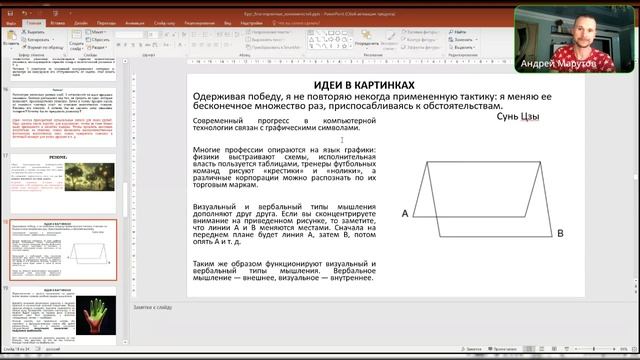Switch to the Insert (Вставка) tab
This screenshot has height=360, width=640.
tap(58, 23)
